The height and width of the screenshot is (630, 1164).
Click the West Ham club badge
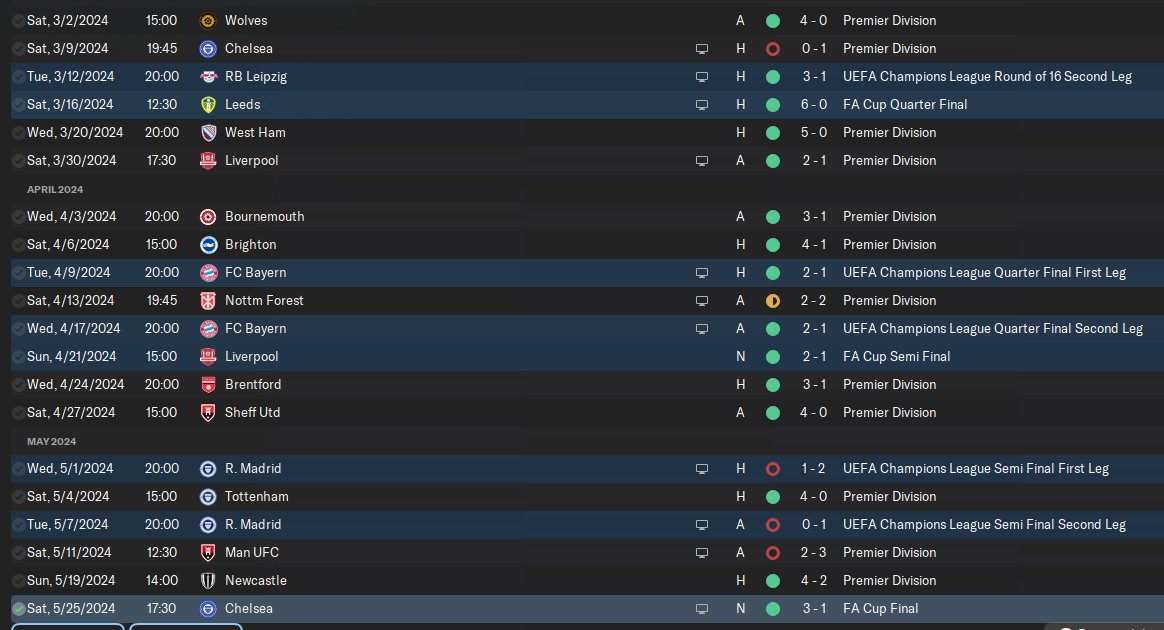coord(208,132)
